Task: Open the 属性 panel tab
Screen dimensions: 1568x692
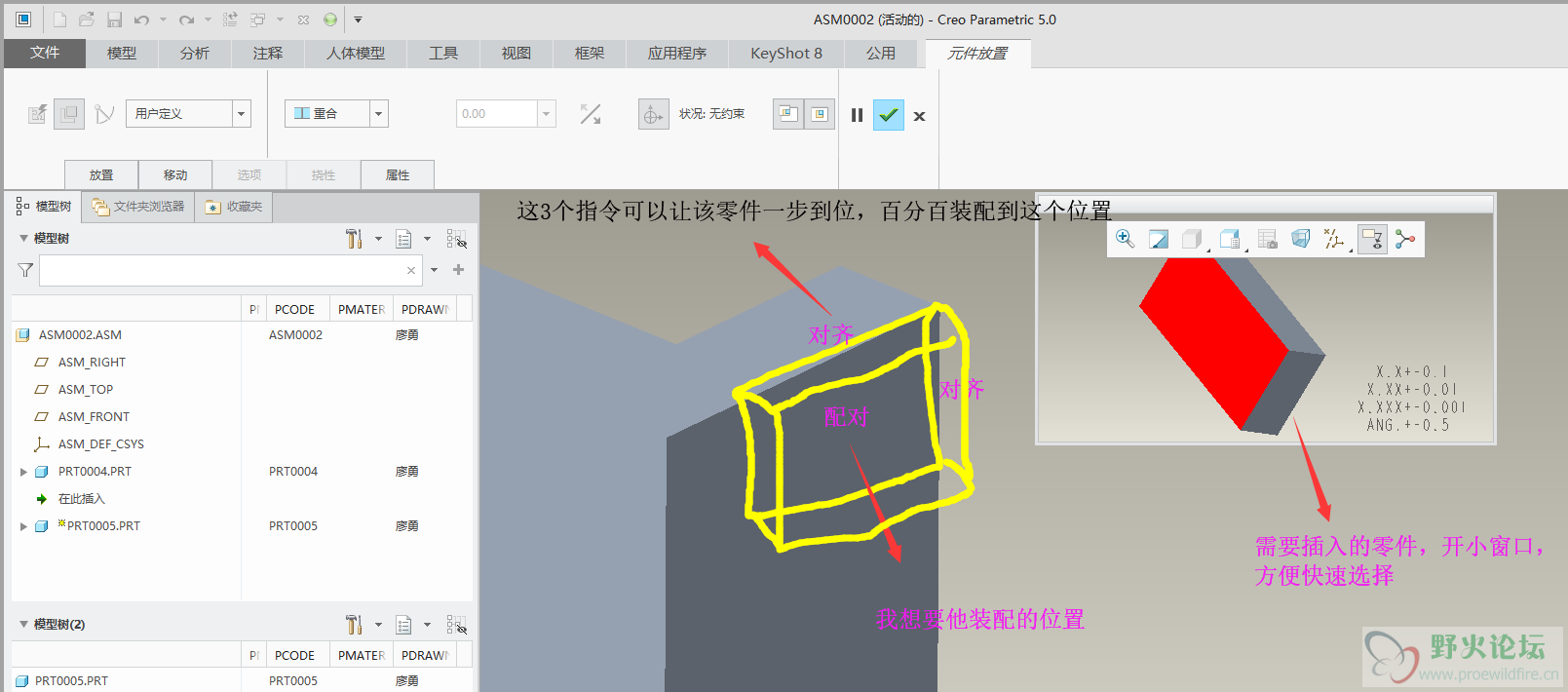Action: point(398,174)
